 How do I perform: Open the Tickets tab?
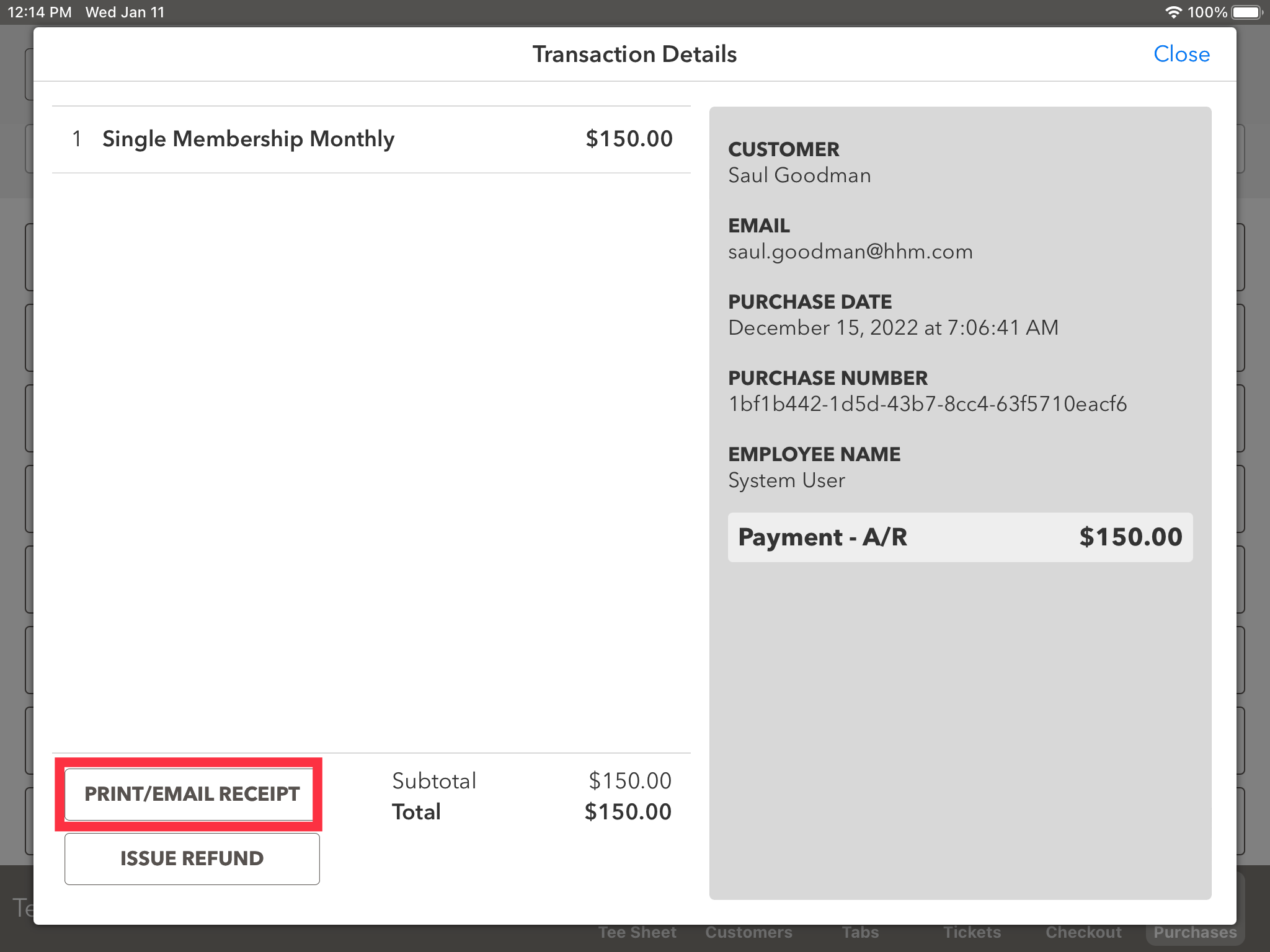coord(972,932)
